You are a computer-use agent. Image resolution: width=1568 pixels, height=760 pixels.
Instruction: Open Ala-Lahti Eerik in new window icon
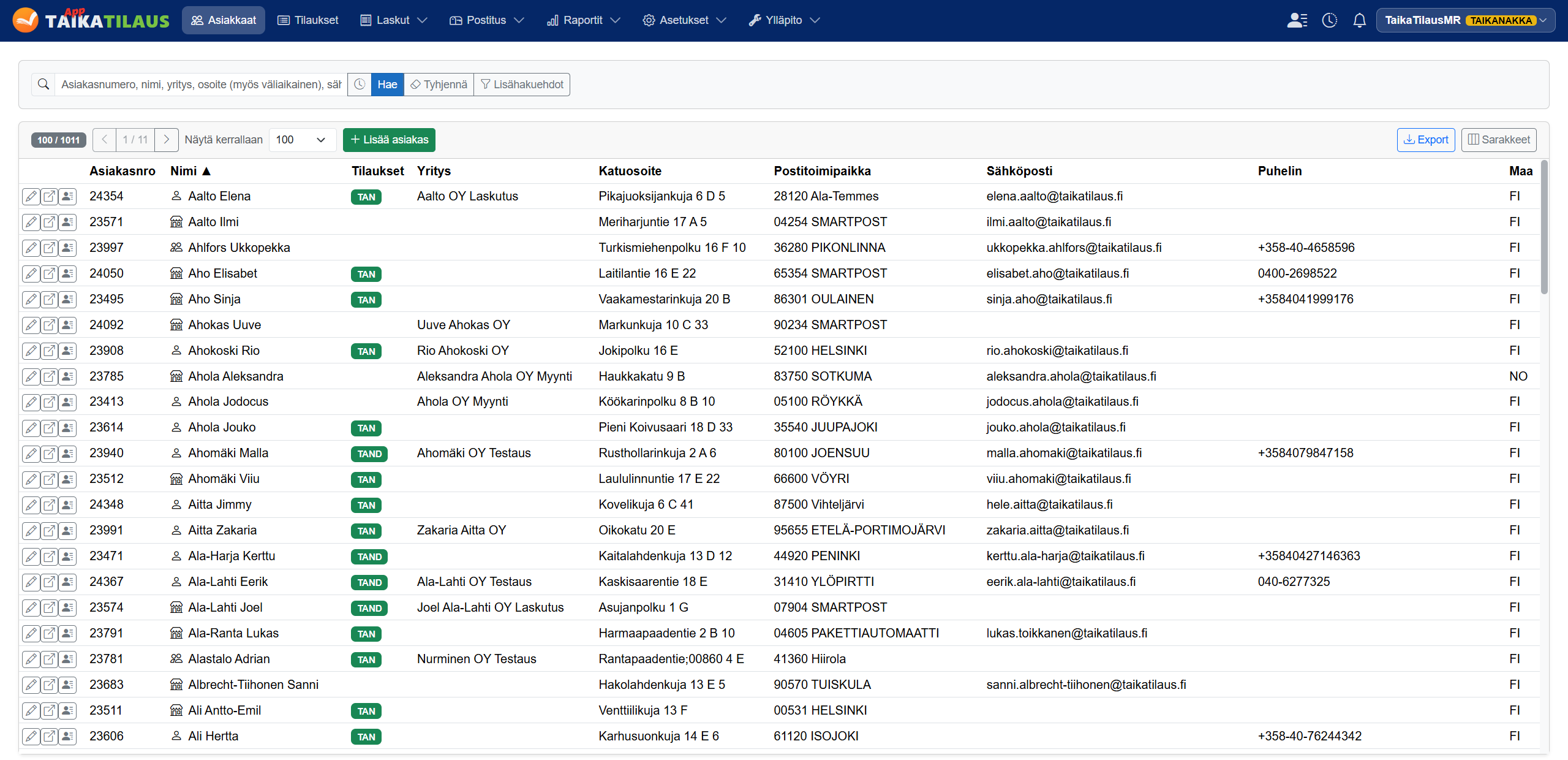50,582
